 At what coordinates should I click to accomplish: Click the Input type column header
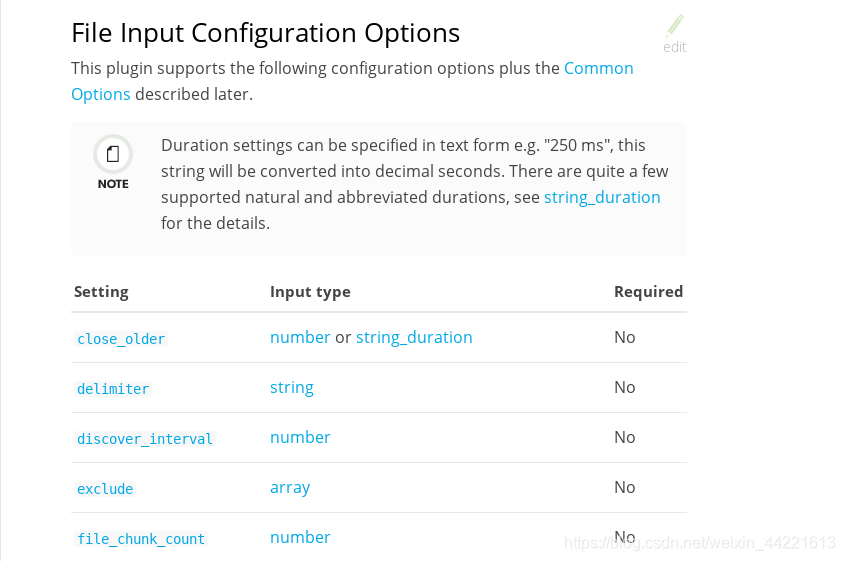pos(310,292)
